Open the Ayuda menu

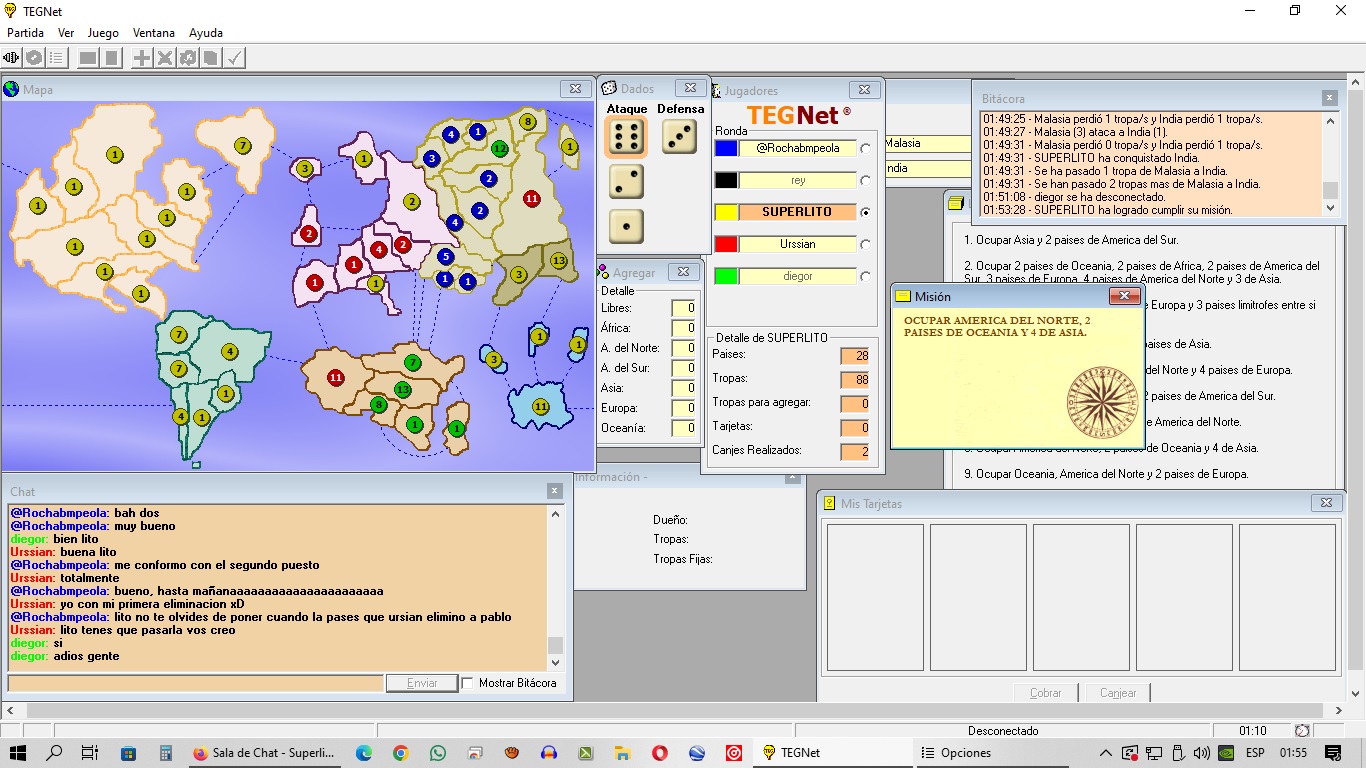[x=206, y=33]
